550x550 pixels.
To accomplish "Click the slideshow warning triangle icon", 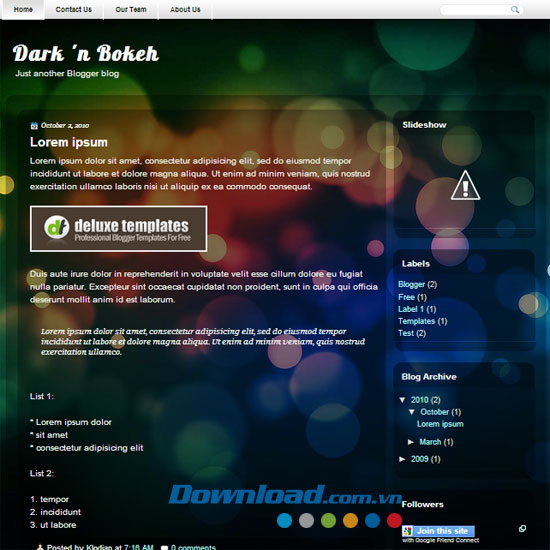I will (x=465, y=185).
